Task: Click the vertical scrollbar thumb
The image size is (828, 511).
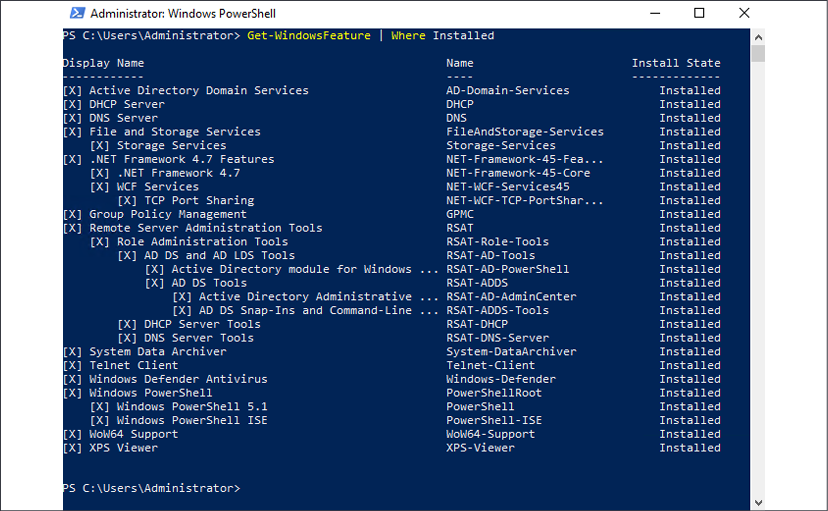Action: 758,53
